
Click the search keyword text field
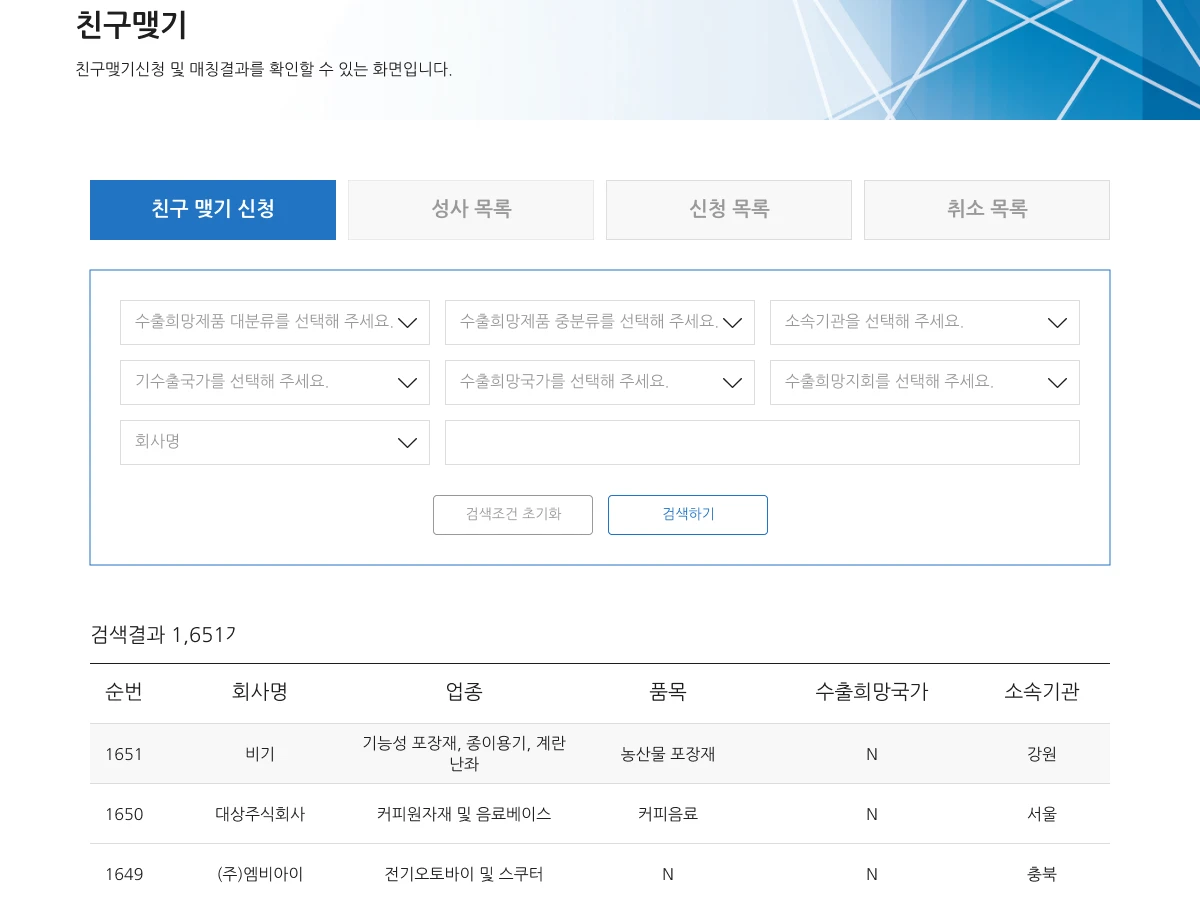click(762, 442)
